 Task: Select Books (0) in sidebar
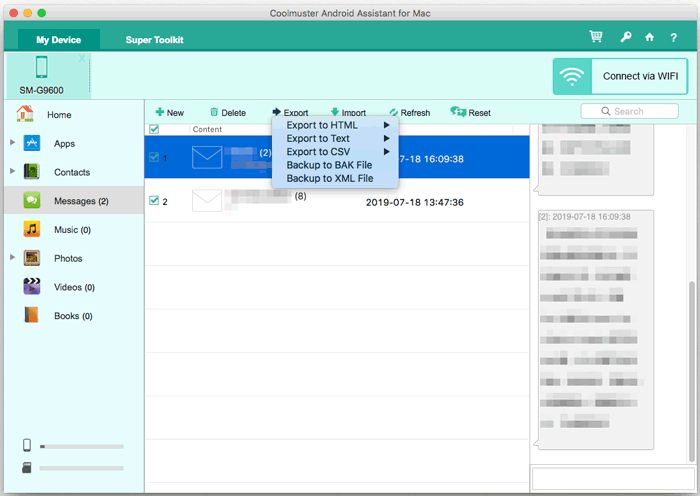click(x=74, y=316)
